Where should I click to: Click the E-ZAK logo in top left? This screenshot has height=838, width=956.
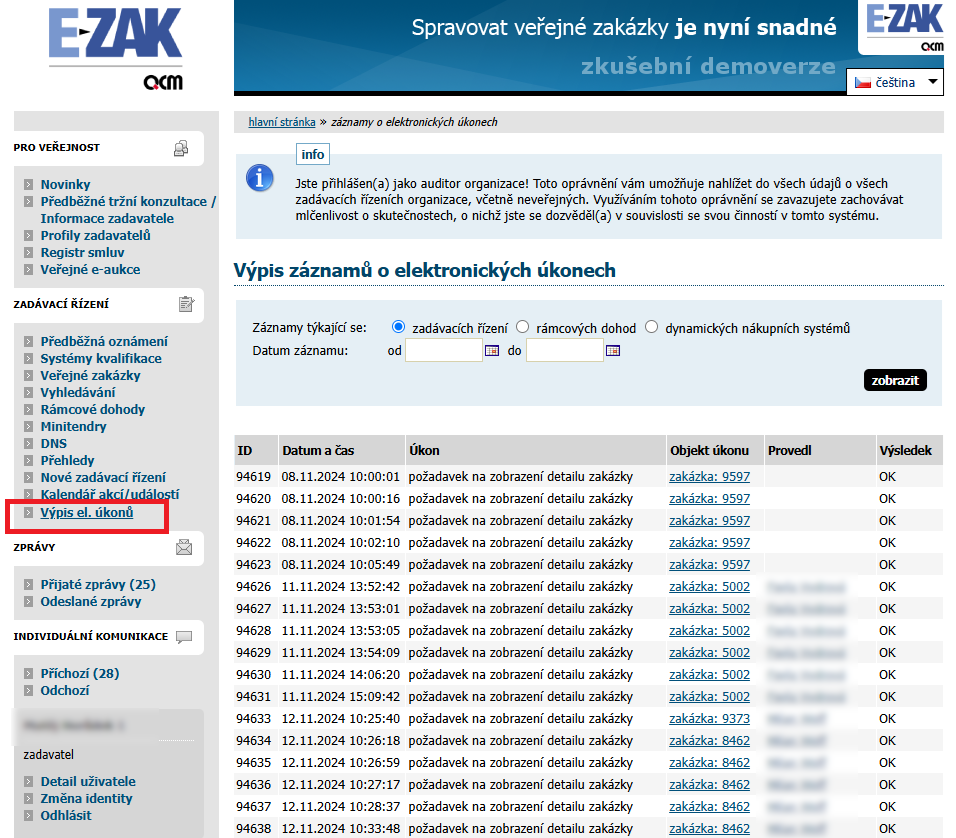pos(115,45)
